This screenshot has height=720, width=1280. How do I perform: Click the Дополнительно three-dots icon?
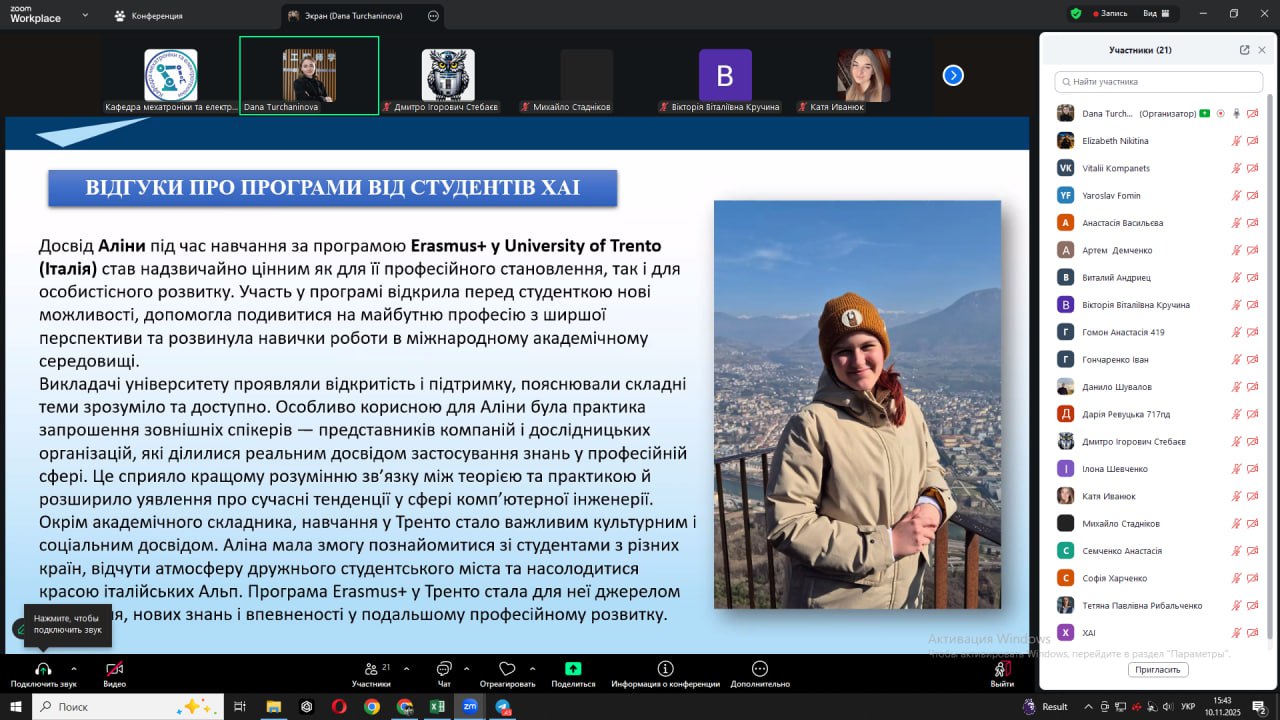[x=760, y=669]
